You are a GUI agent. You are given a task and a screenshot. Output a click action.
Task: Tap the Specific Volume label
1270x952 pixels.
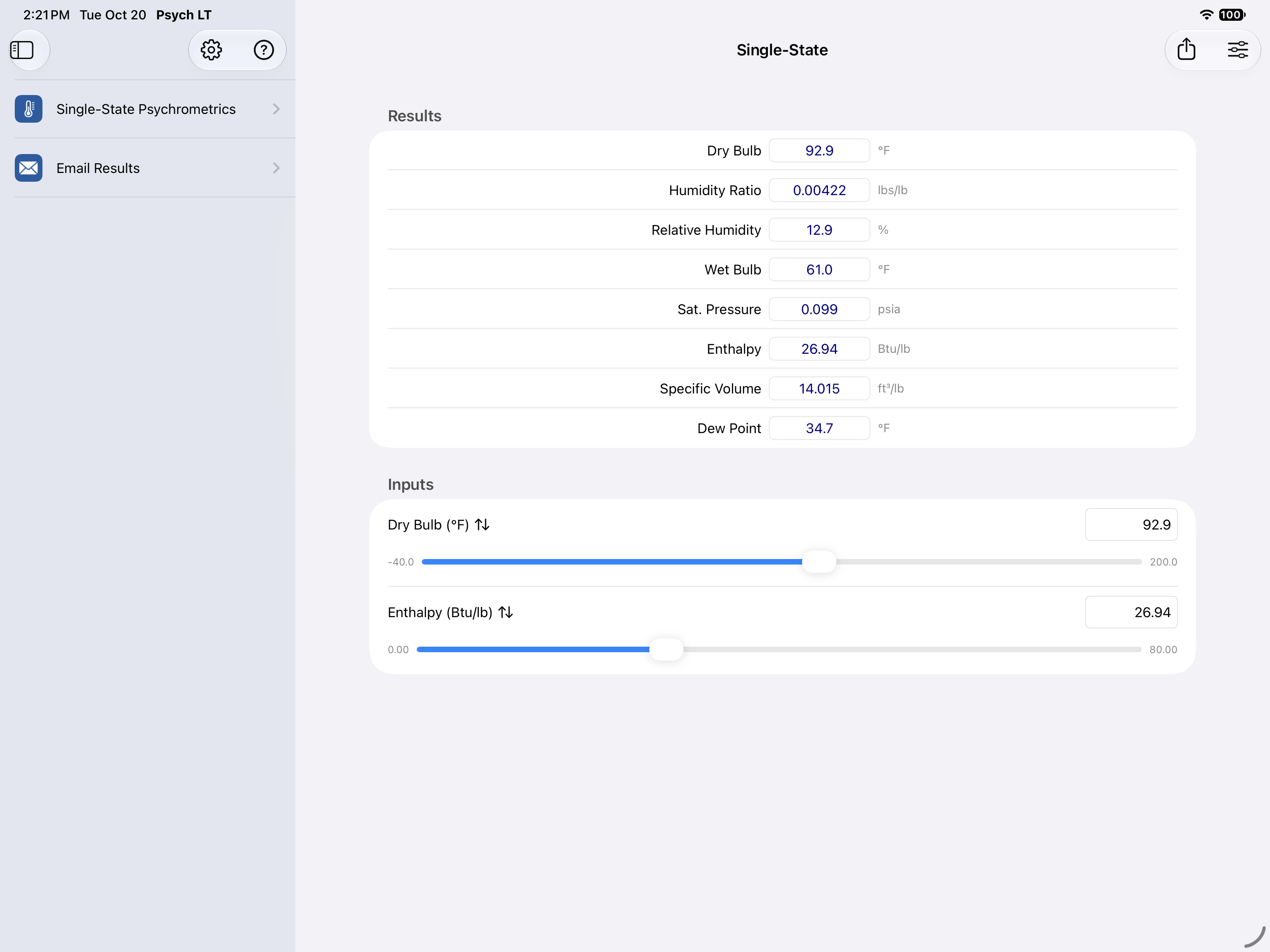click(710, 388)
